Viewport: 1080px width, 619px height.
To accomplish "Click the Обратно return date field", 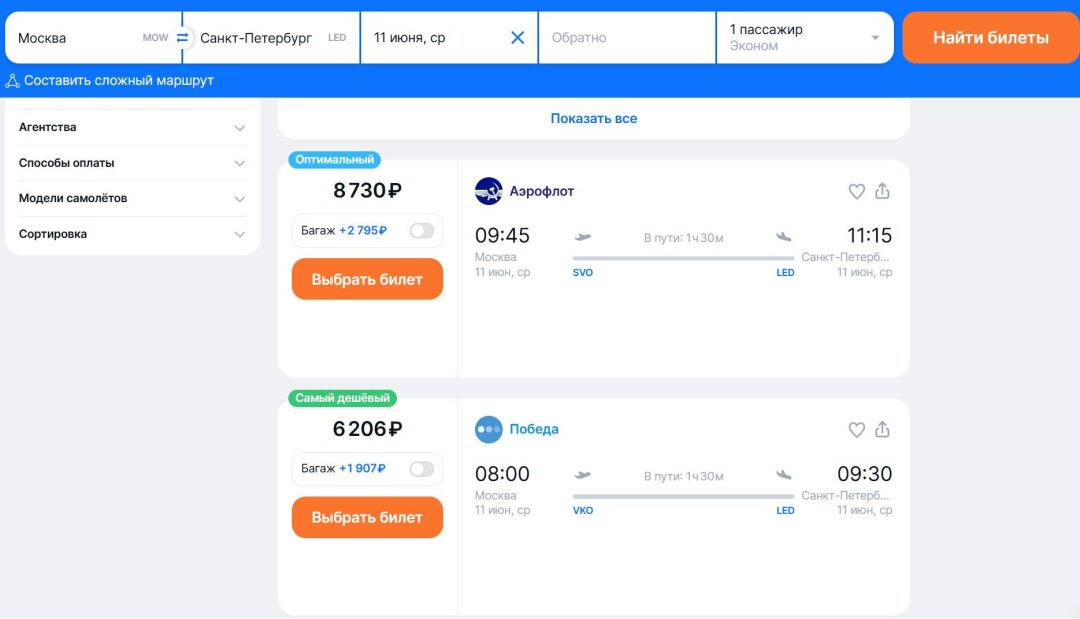I will point(627,38).
